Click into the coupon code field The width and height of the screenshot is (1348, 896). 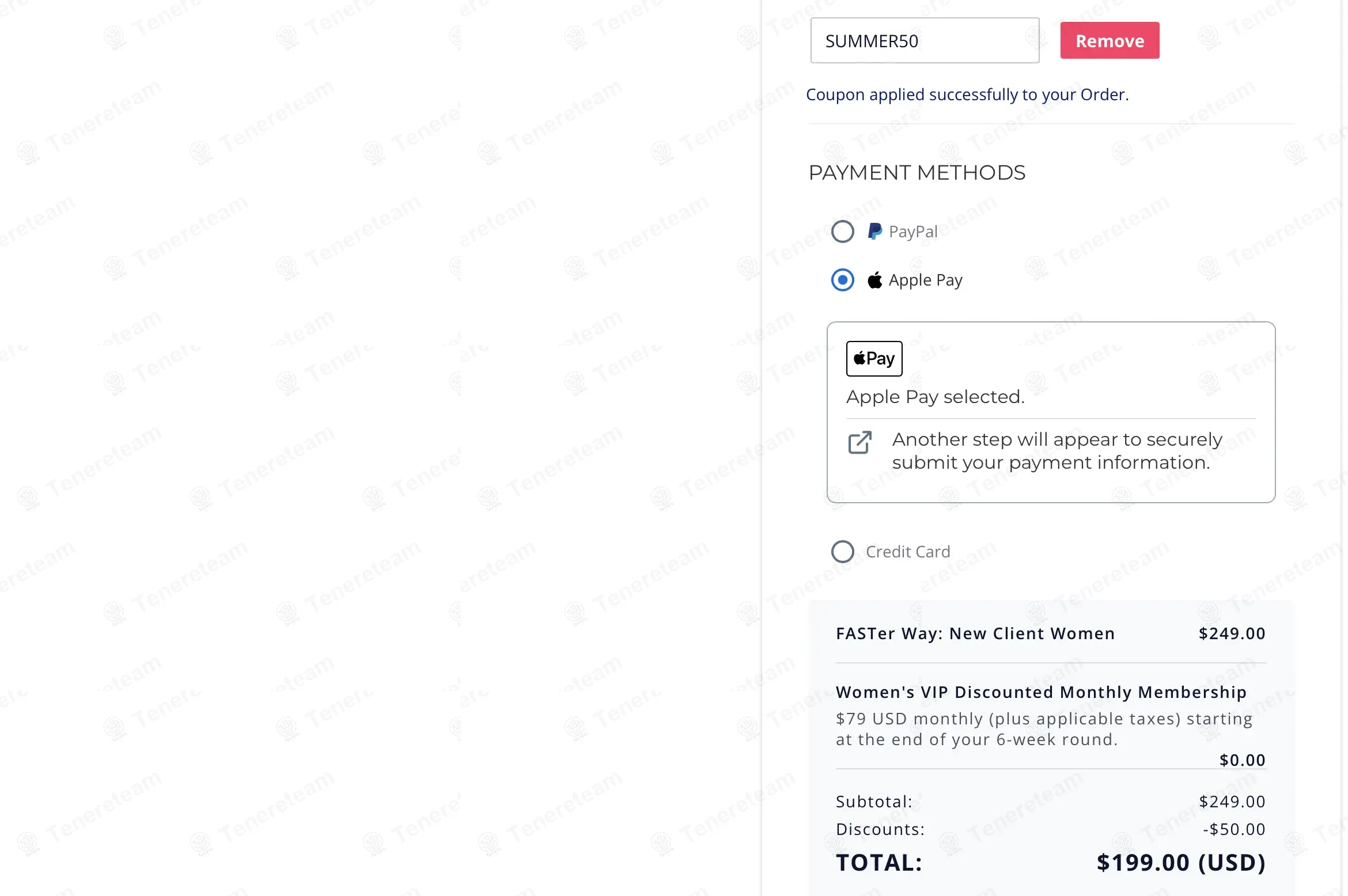point(924,41)
